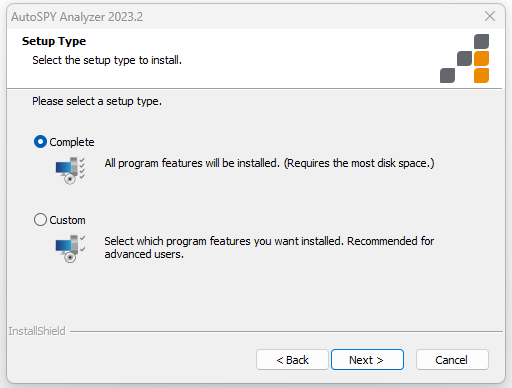Click the Custom option label text
This screenshot has height=388, width=512.
tap(67, 220)
